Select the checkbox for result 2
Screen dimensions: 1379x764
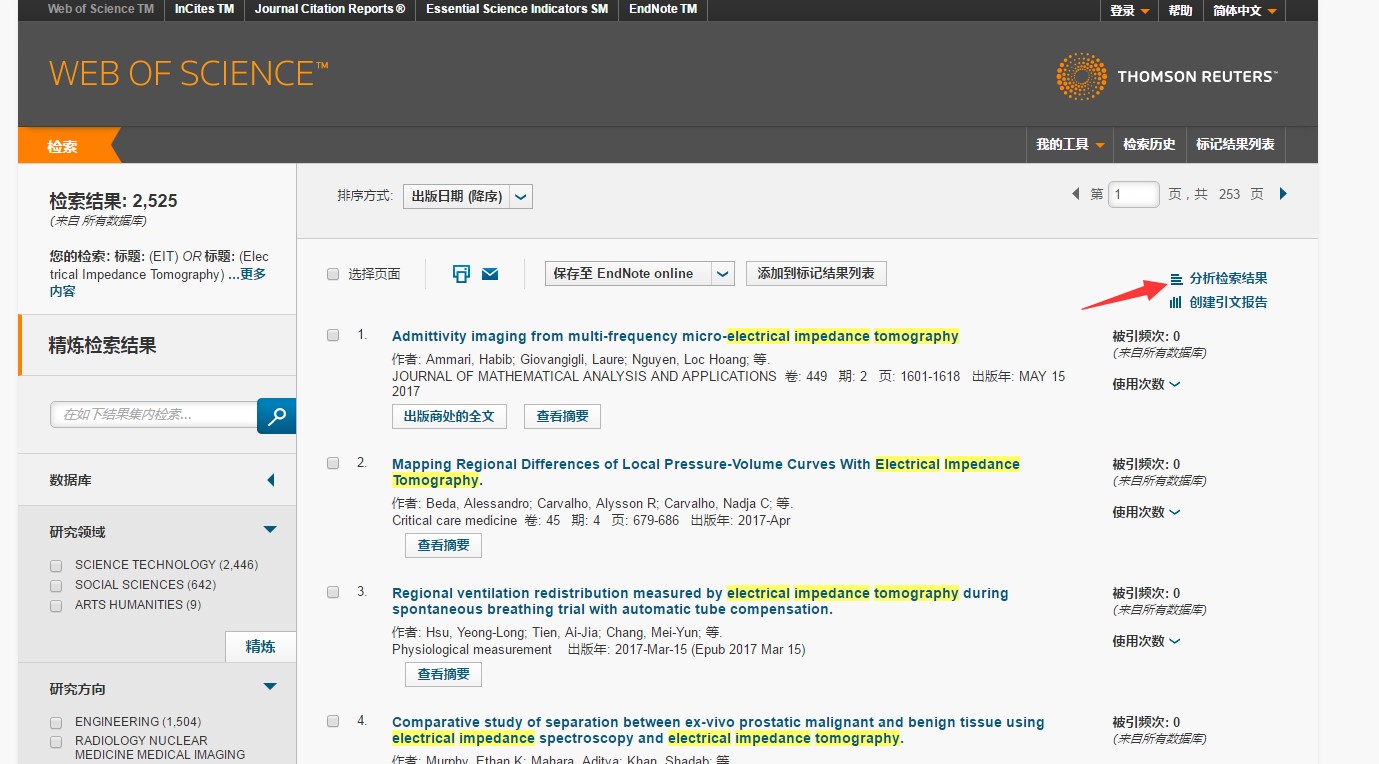[333, 463]
